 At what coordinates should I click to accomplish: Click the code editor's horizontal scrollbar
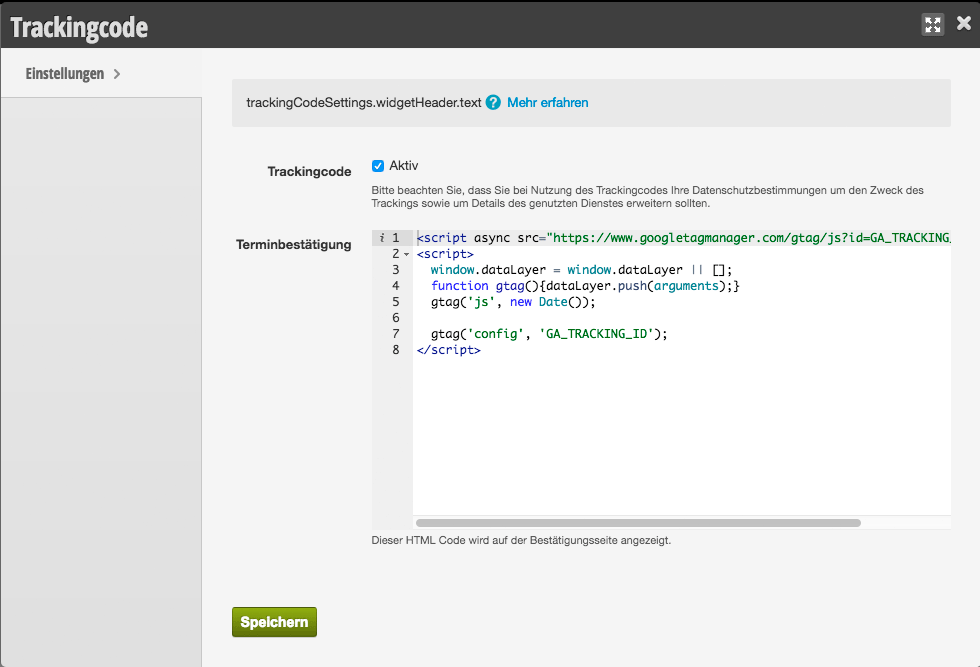click(638, 522)
